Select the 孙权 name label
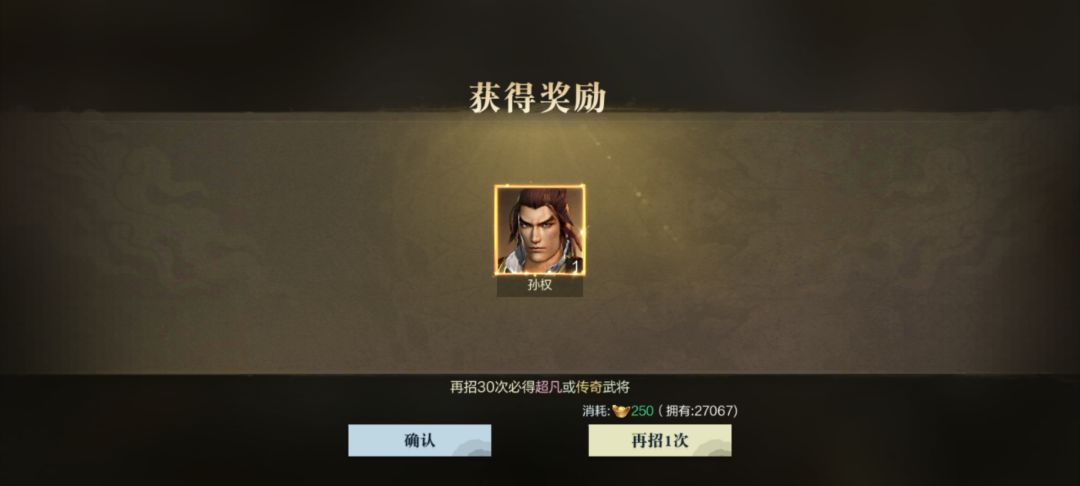The width and height of the screenshot is (1080, 486). point(539,286)
